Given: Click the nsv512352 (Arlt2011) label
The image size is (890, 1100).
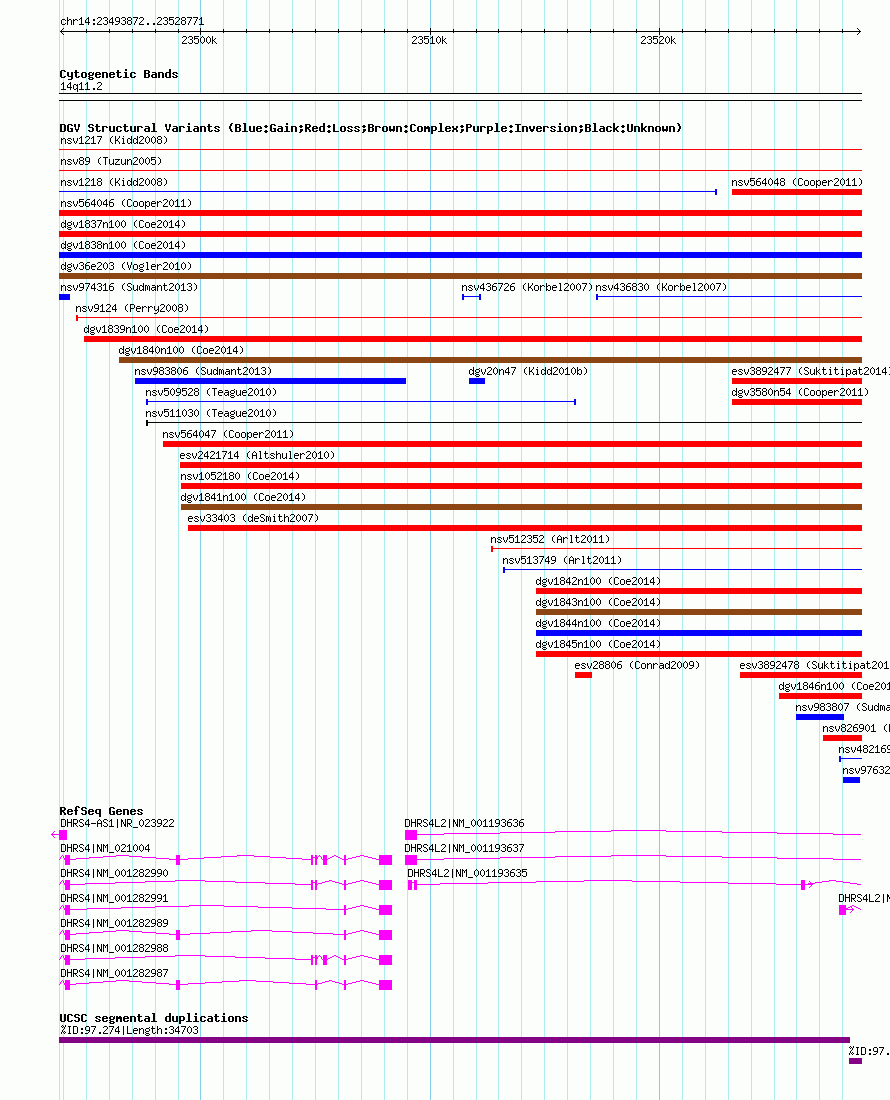Looking at the screenshot, I should pos(550,540).
